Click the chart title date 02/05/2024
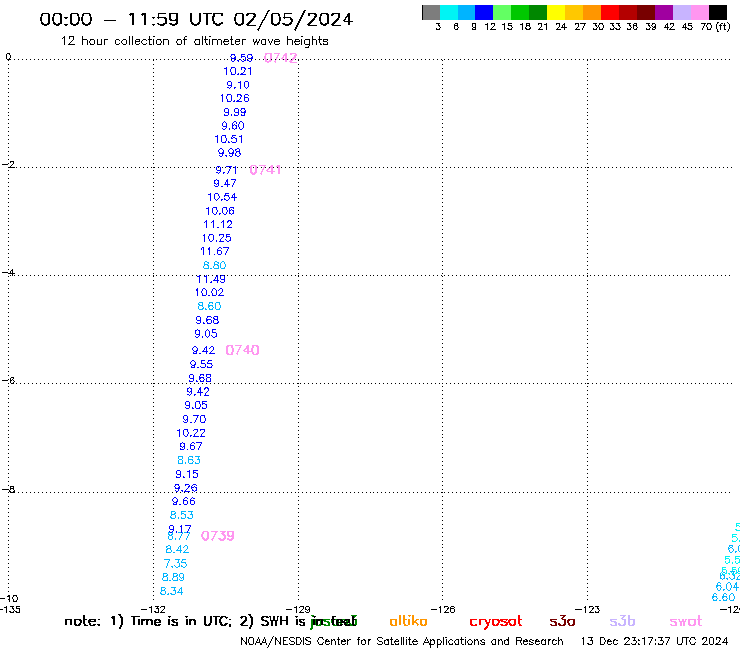Viewport: 740px width, 650px height. pos(293,20)
